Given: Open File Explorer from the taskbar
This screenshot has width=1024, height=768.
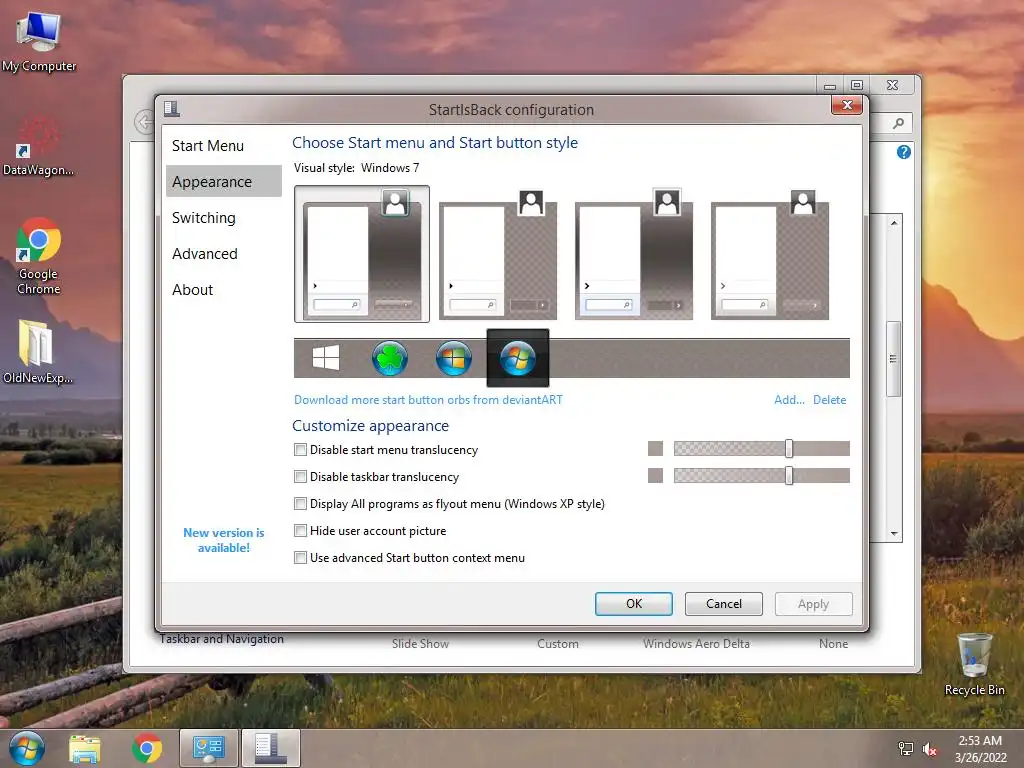Looking at the screenshot, I should 85,748.
